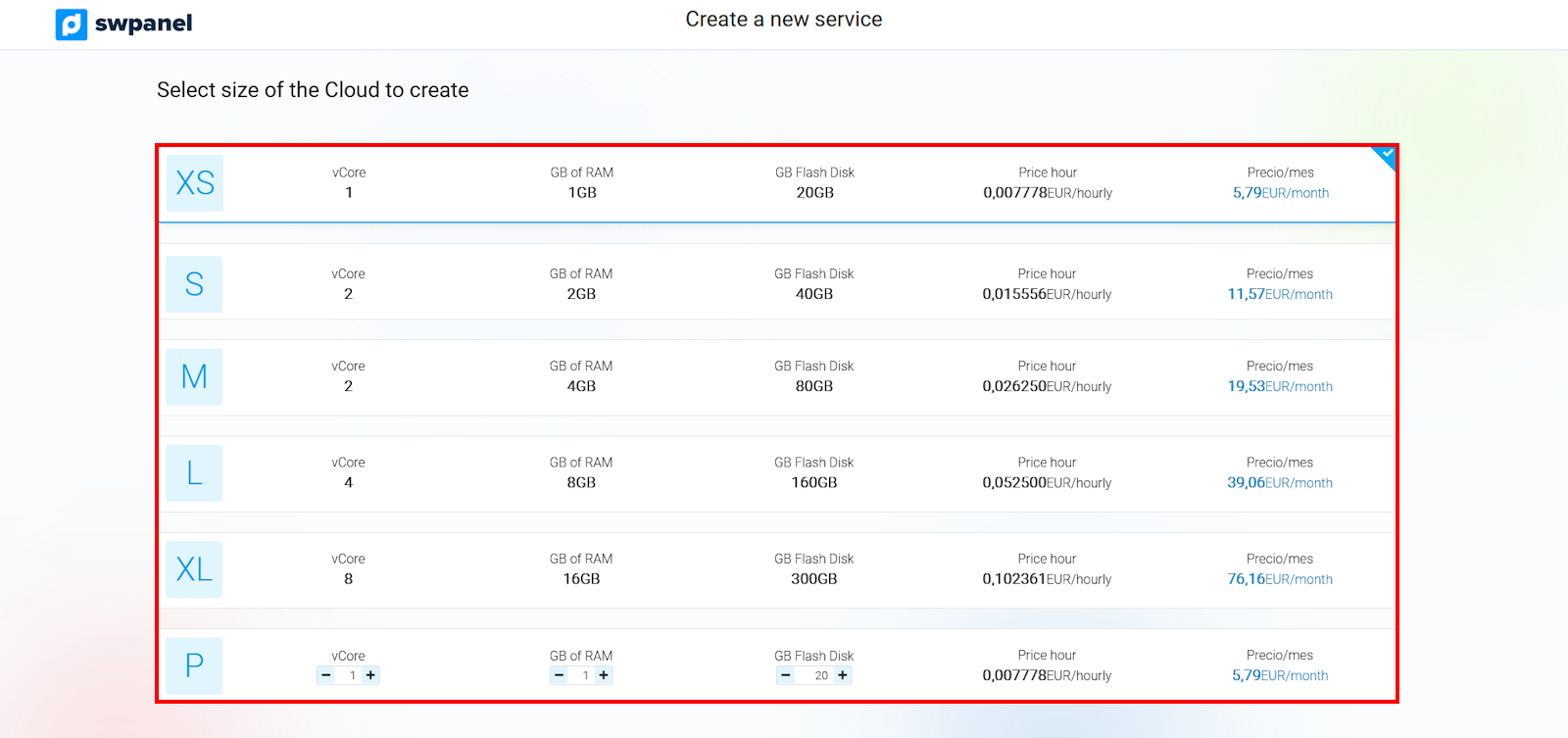Screen dimensions: 1568x738
Task: Click the 19,53EUR/month price link
Action: [1280, 386]
